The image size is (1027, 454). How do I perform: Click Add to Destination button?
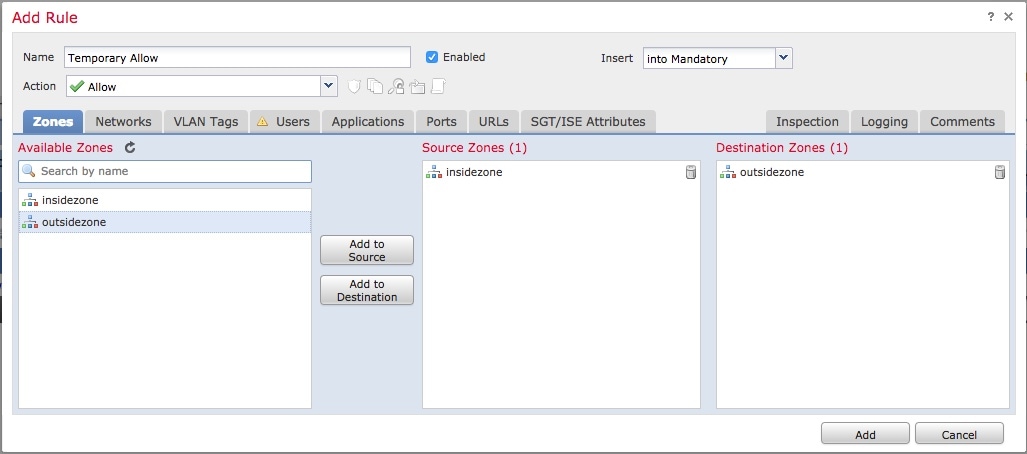367,290
